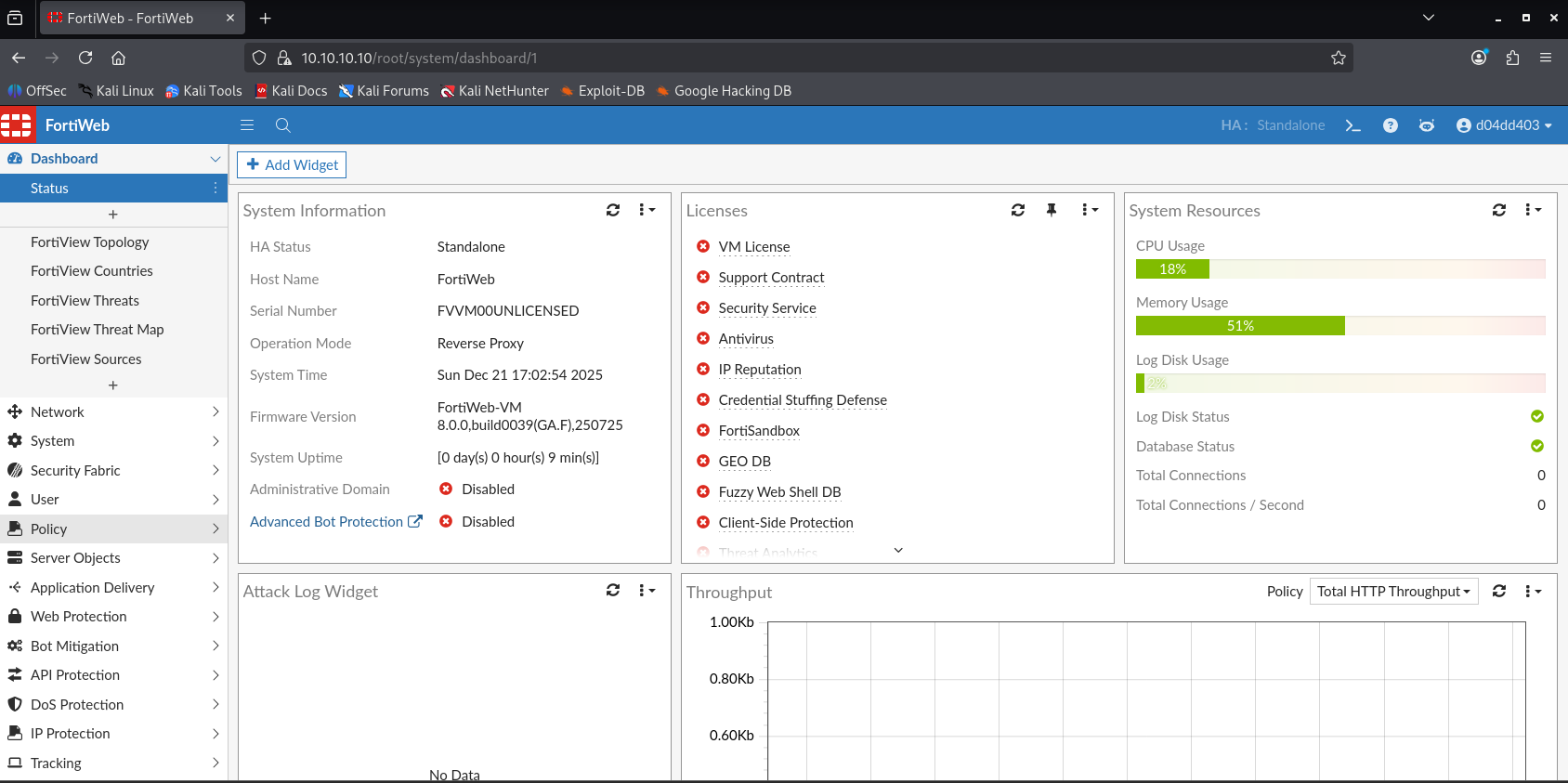Bookmark this page with the star icon

[x=1339, y=58]
